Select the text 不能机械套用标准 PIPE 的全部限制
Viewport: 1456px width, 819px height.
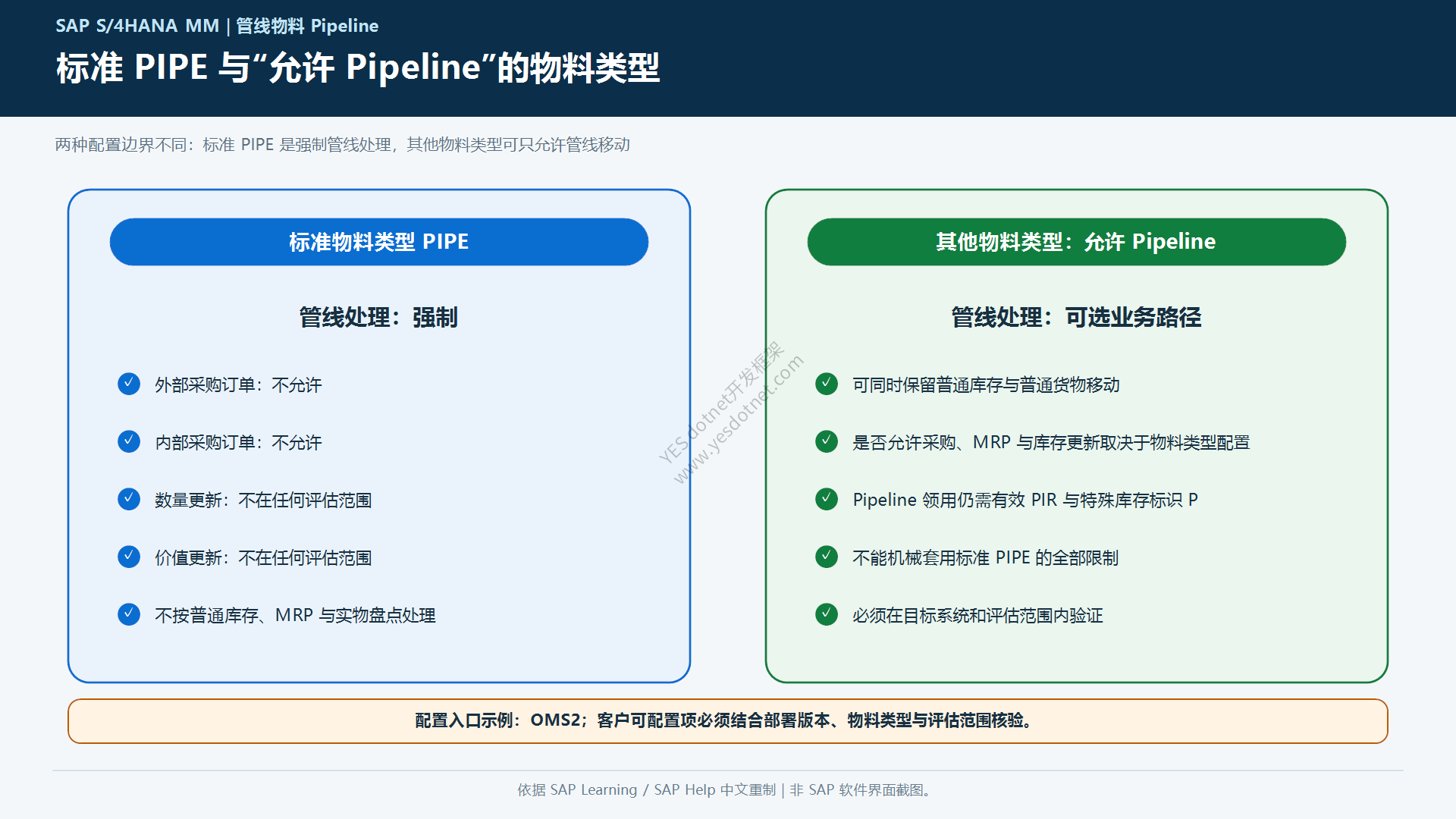coord(985,558)
